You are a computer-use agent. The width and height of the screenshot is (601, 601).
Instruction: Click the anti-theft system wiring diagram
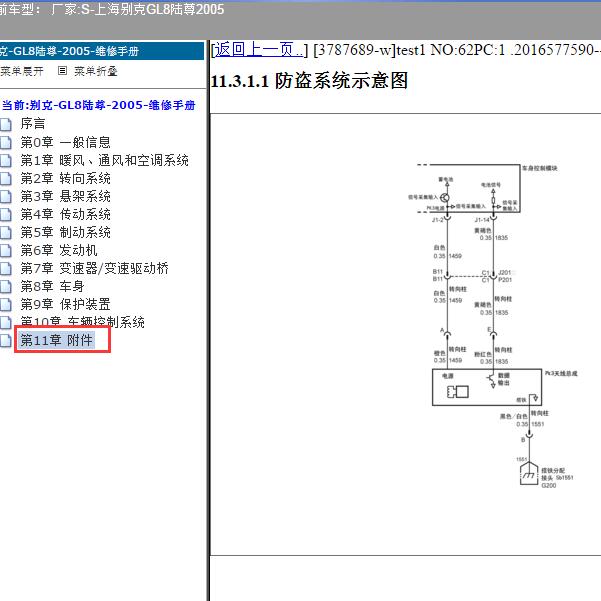[x=493, y=326]
